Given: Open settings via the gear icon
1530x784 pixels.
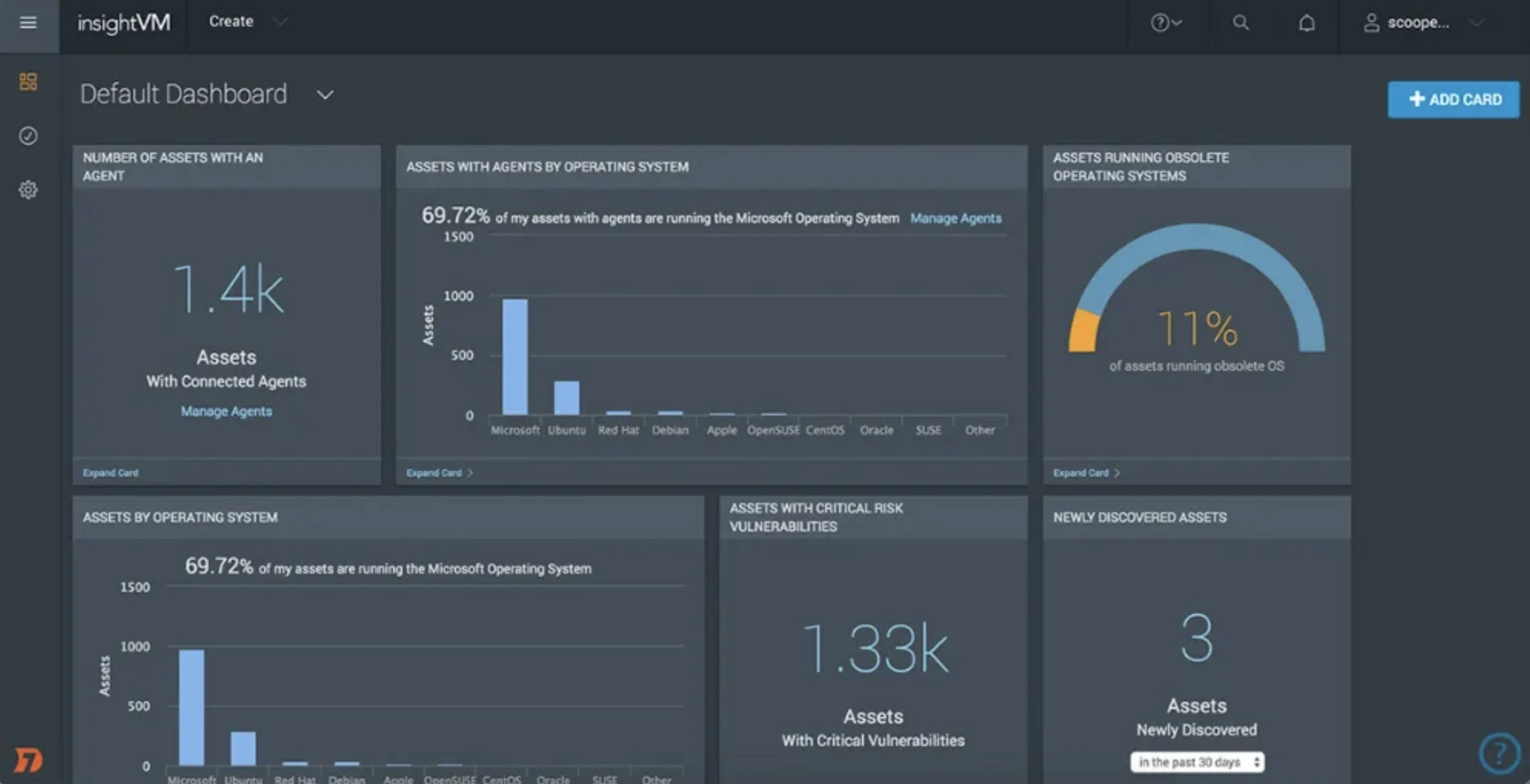Looking at the screenshot, I should tap(28, 190).
